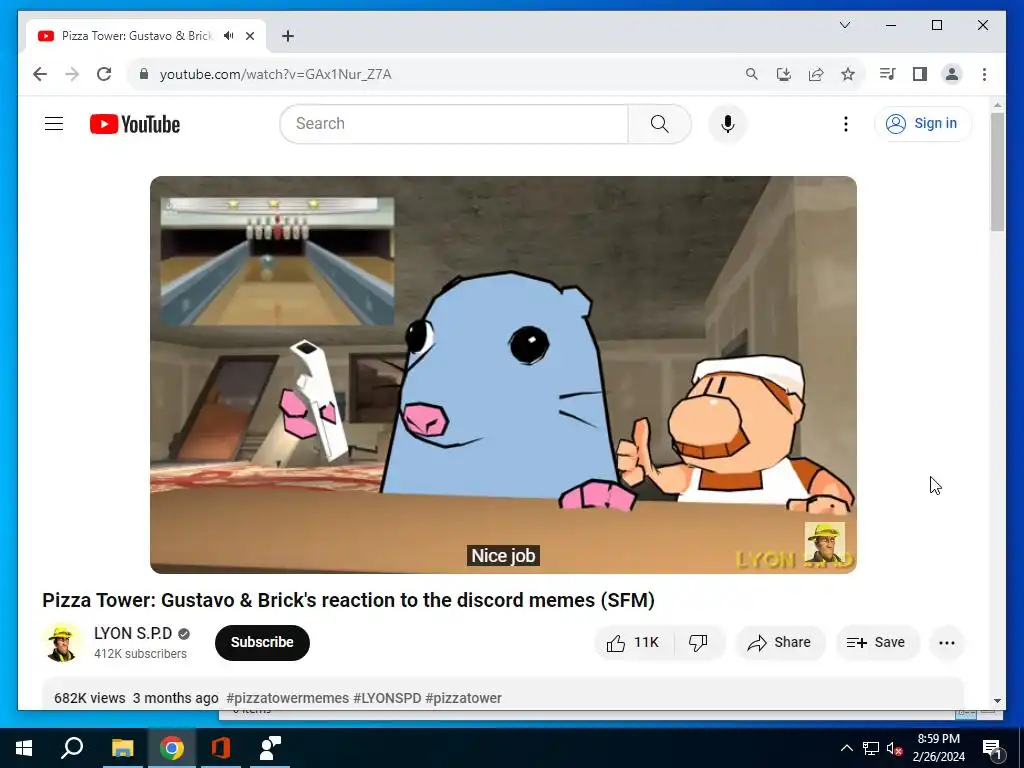Click the share this page icon

coord(816,74)
